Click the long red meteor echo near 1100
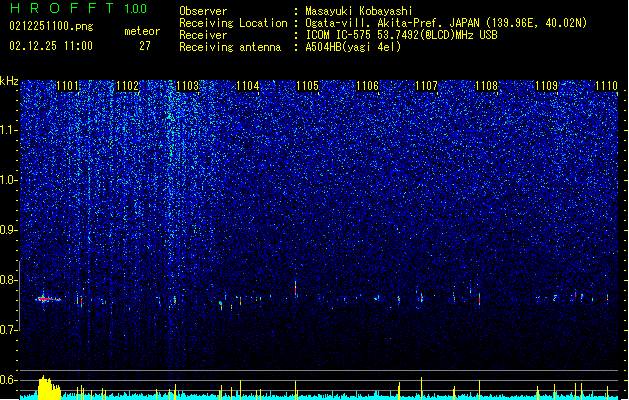 click(49, 299)
